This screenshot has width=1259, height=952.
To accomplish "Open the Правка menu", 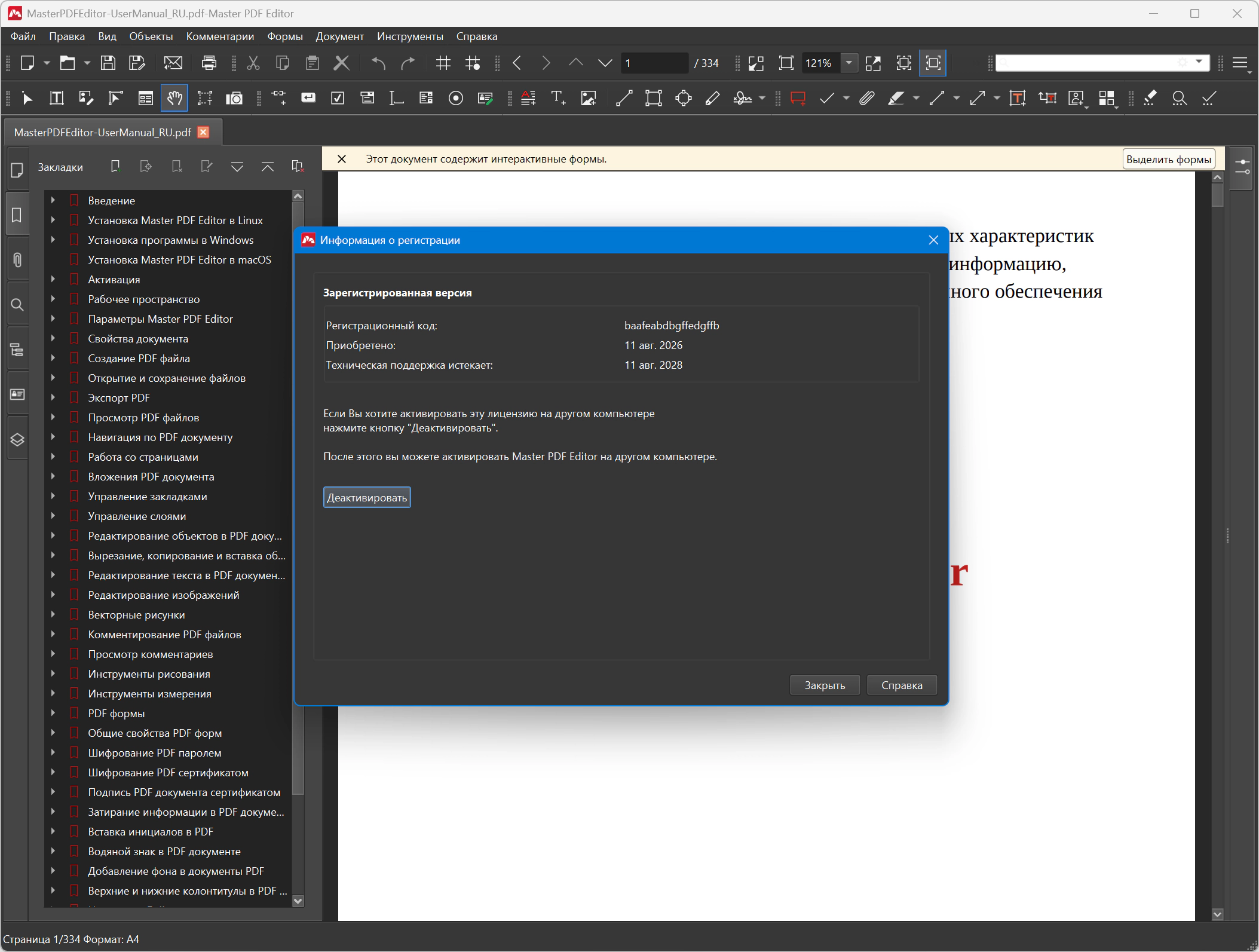I will tap(67, 36).
